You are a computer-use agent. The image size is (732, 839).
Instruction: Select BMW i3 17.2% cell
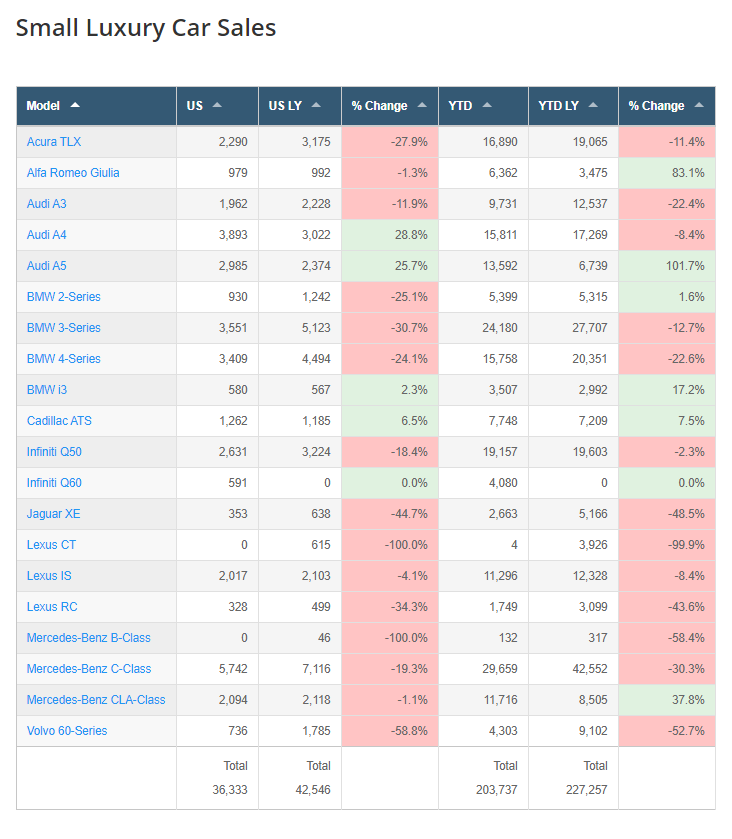(x=667, y=390)
